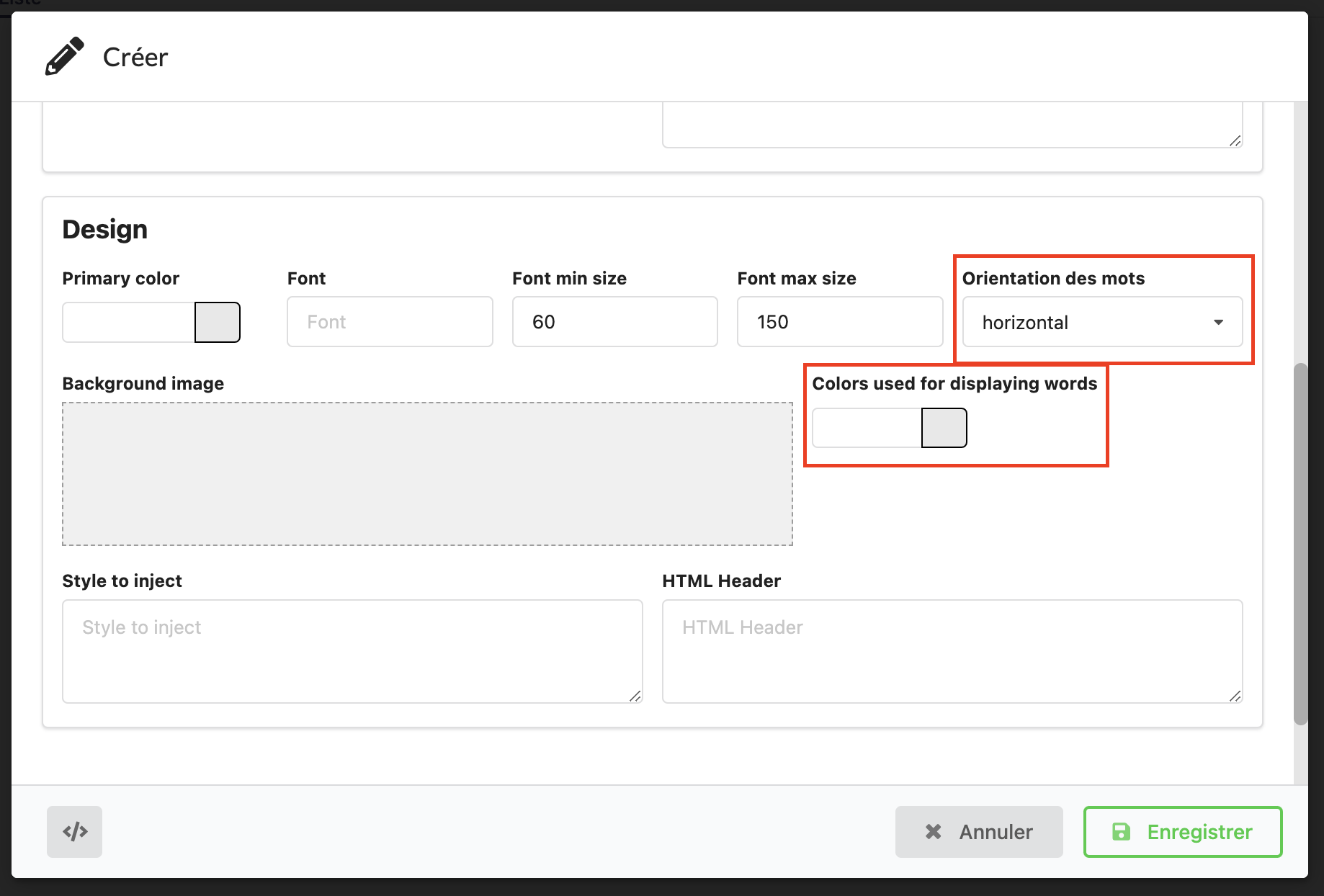Open the Primary color swatch picker
This screenshot has width=1324, height=896.
click(x=217, y=322)
